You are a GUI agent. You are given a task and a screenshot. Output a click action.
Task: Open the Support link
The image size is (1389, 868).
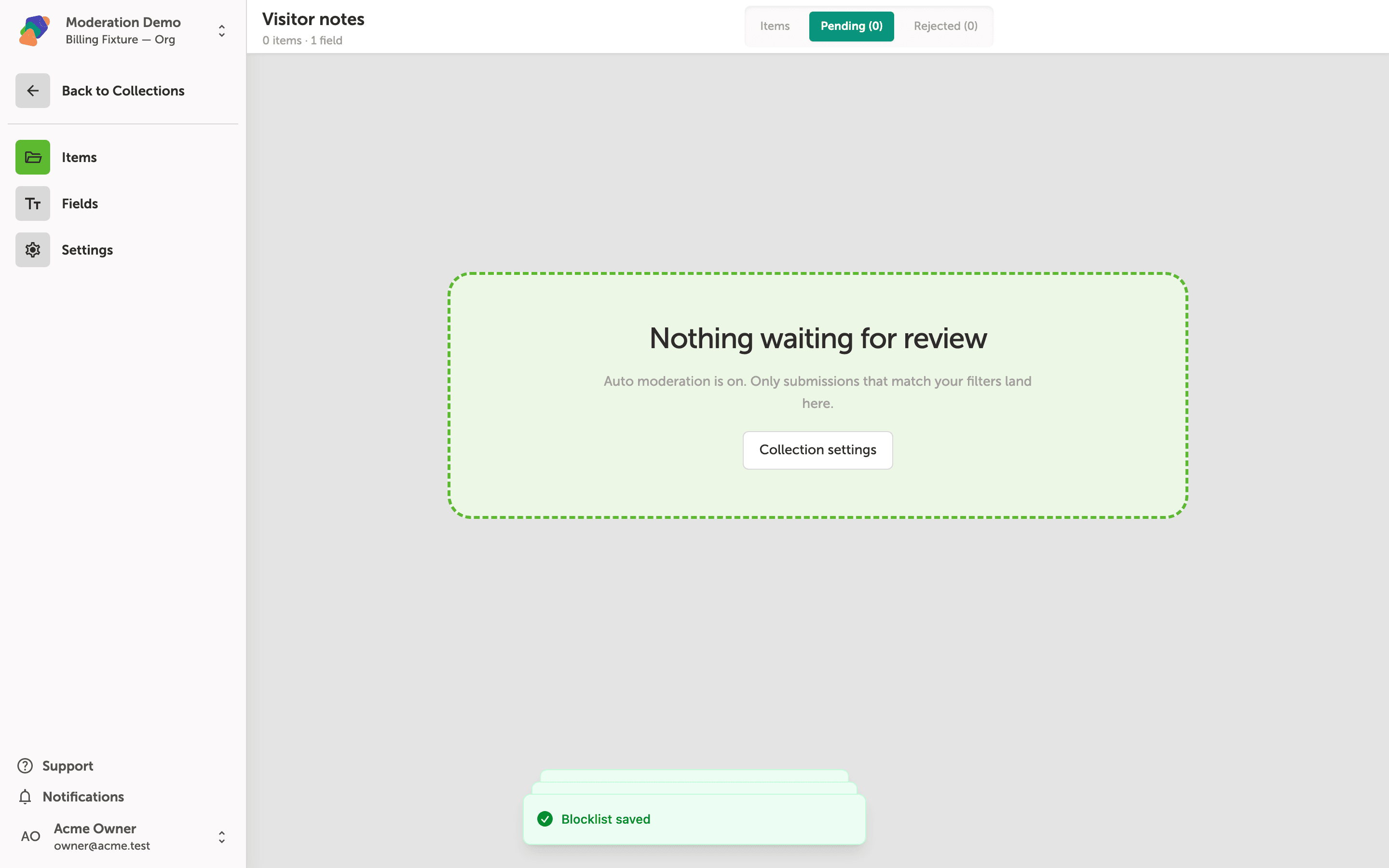click(67, 766)
